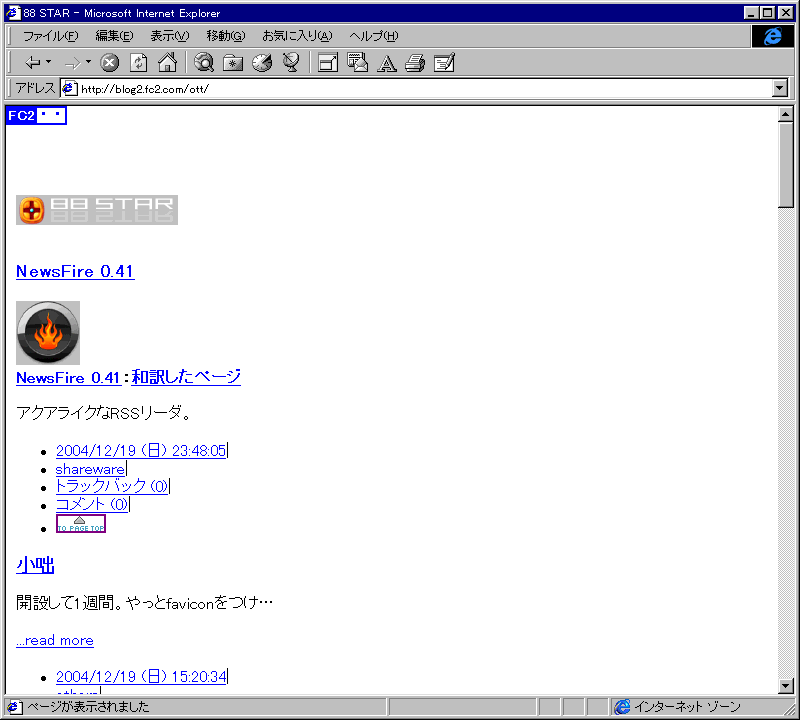Screen dimensions: 800x720
Task: Open the Forward button history dropdown arrow
Action: (88, 62)
